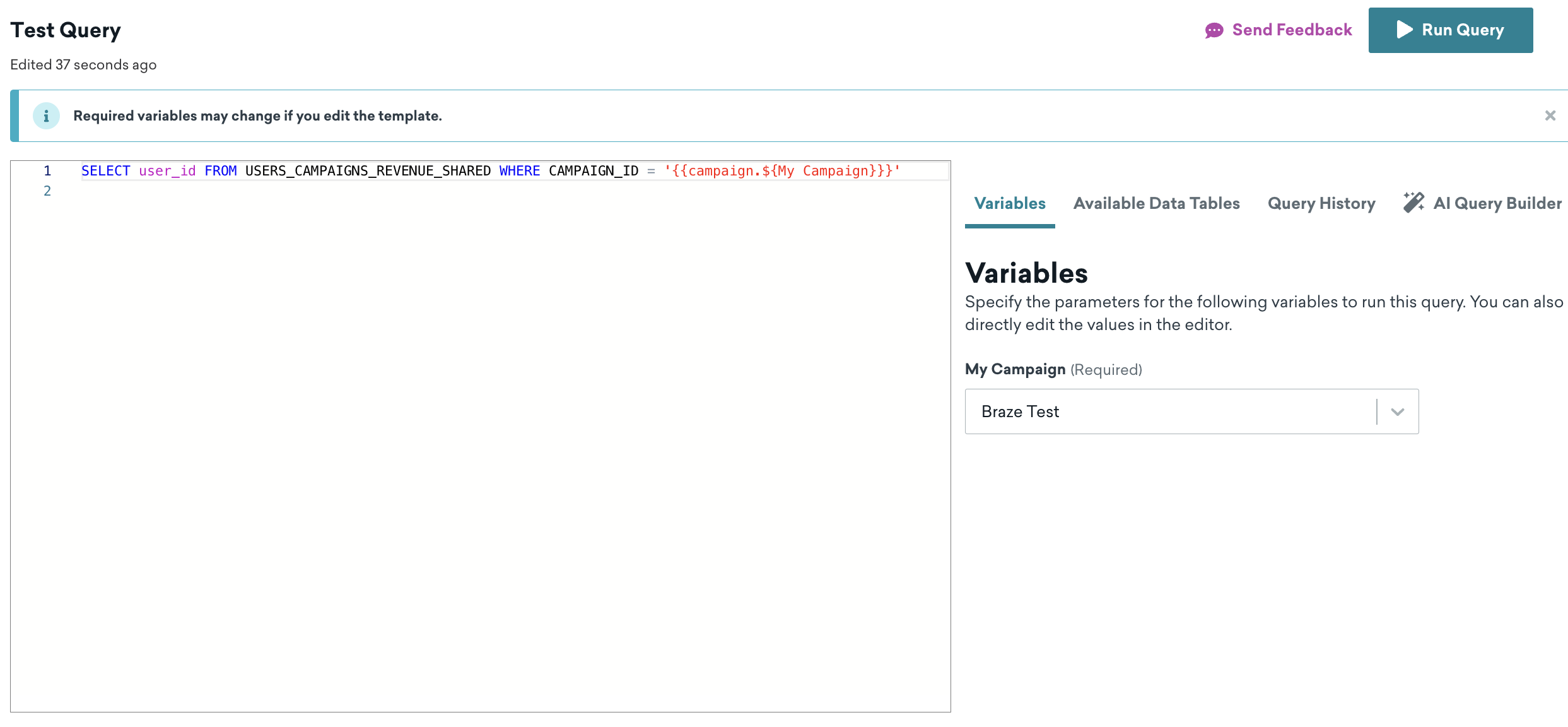Click the campaign variable string in query
The image size is (1568, 727).
(781, 171)
